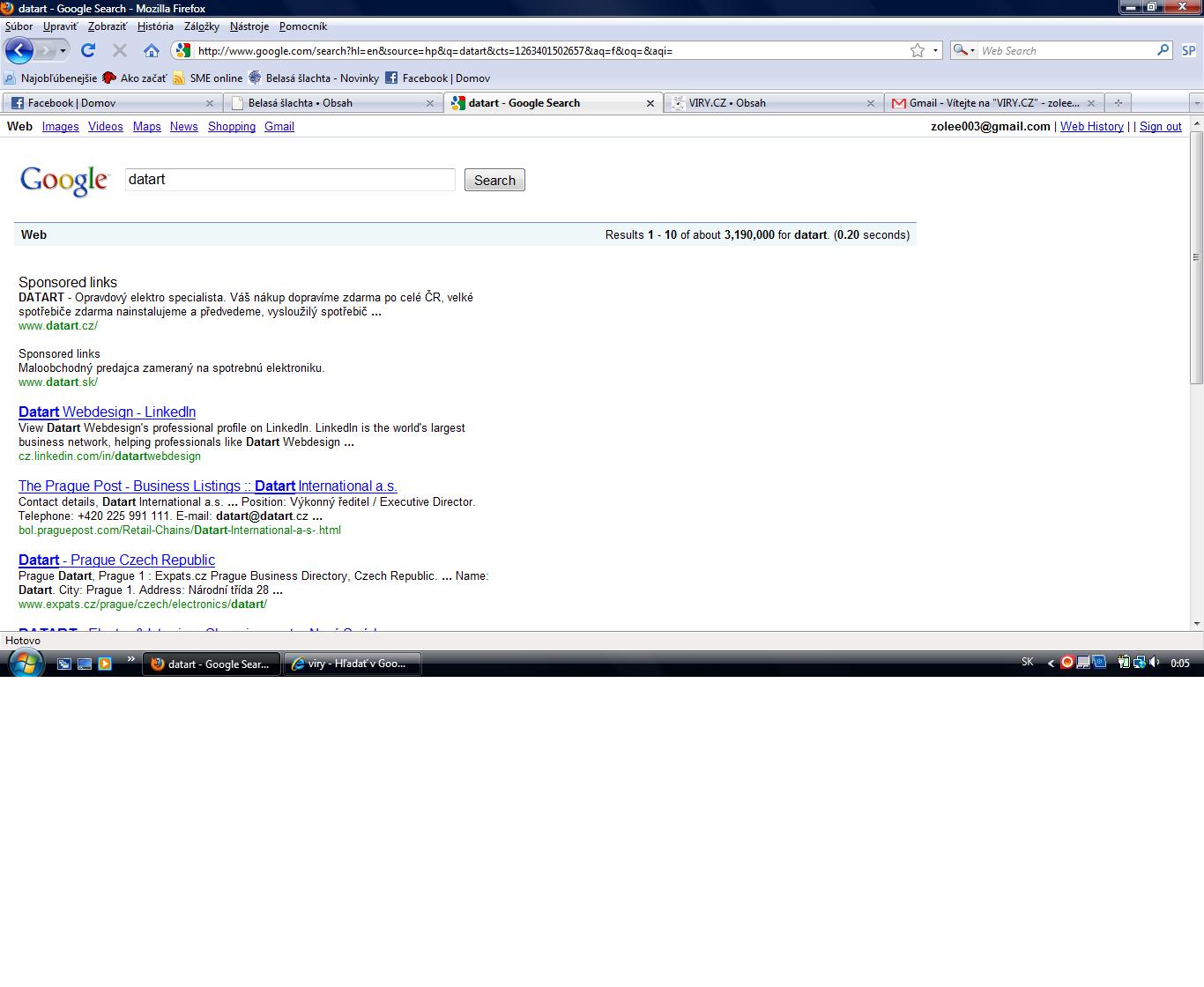Open the Datart Webdesign - LinkedIn result
This screenshot has height=987, width=1204.
click(107, 412)
